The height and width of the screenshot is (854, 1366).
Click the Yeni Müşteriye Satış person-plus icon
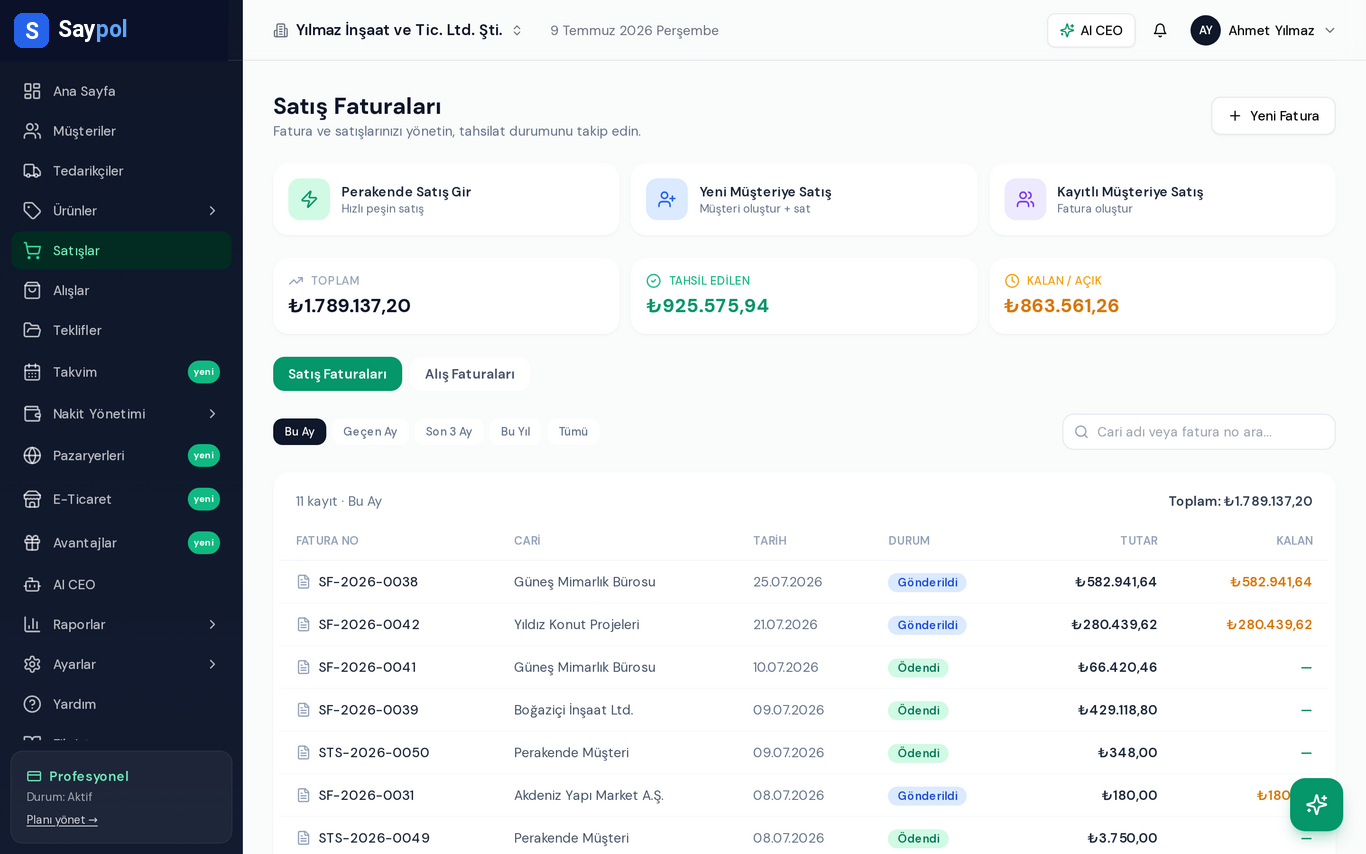pyautogui.click(x=667, y=199)
